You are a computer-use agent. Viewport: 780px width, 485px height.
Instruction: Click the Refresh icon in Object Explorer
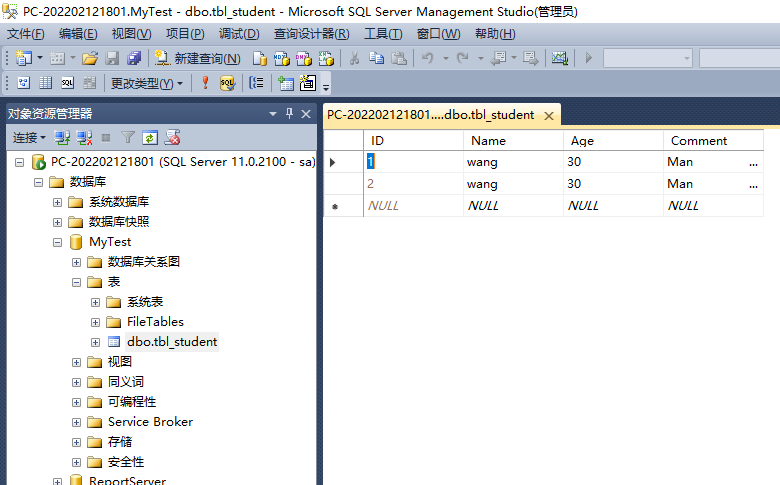pos(150,138)
